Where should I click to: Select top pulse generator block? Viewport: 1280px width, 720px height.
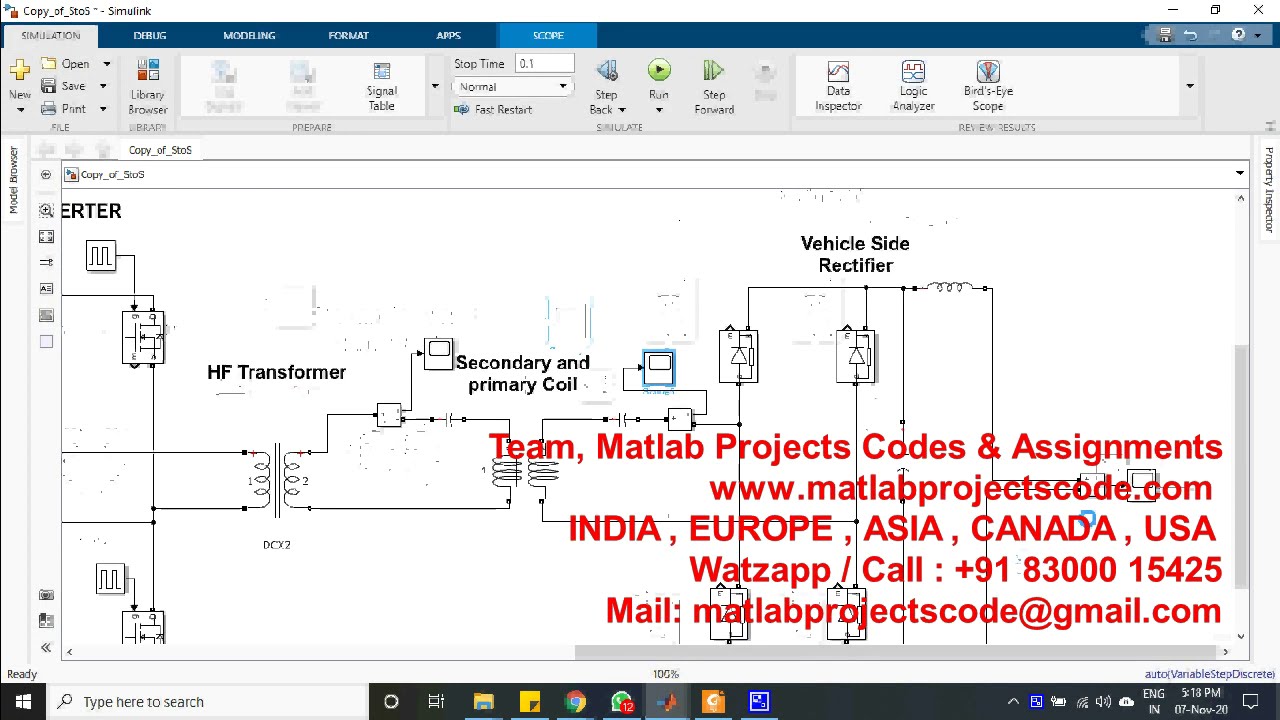pyautogui.click(x=100, y=256)
